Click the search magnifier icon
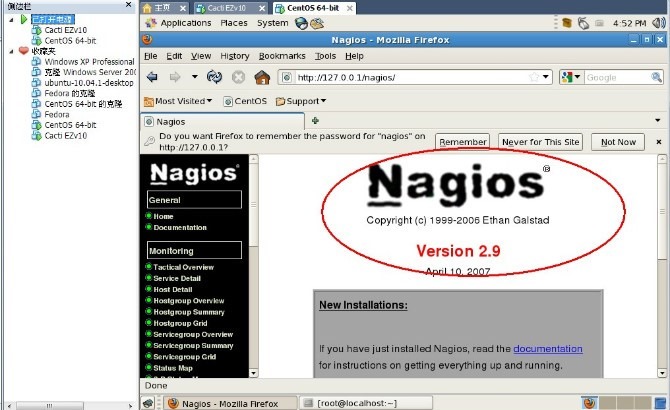 pyautogui.click(x=656, y=77)
